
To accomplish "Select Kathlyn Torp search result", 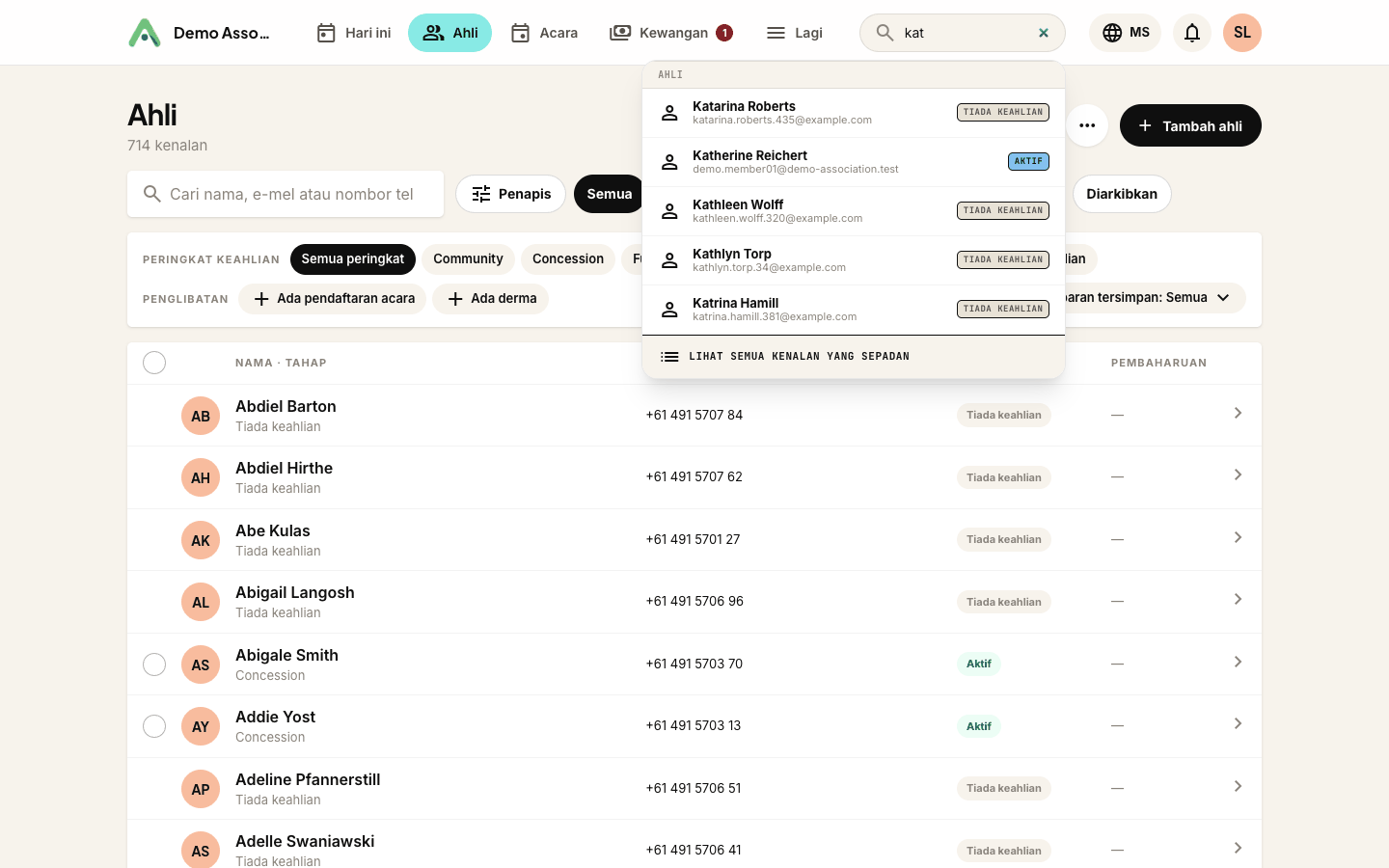I will [x=854, y=260].
